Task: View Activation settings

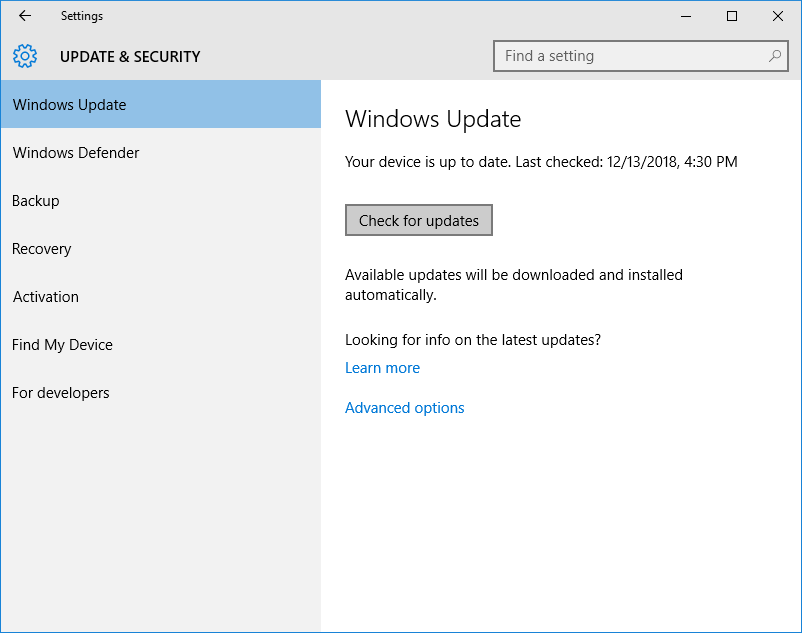Action: 45,296
